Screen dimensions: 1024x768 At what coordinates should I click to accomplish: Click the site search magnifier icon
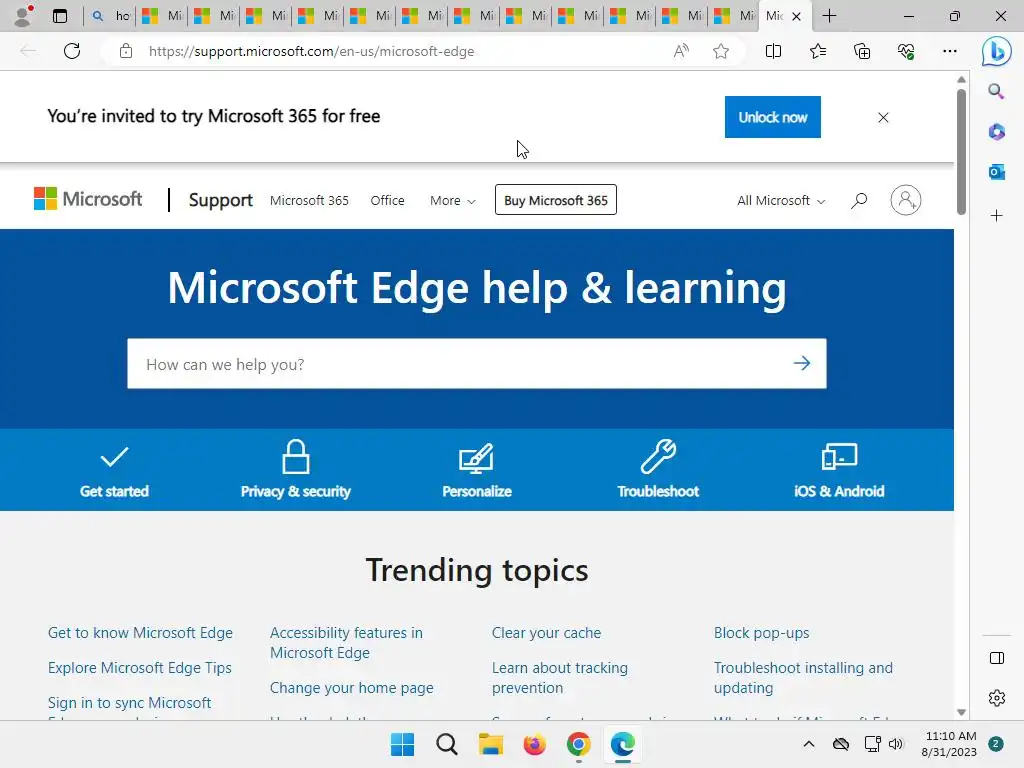click(x=859, y=200)
